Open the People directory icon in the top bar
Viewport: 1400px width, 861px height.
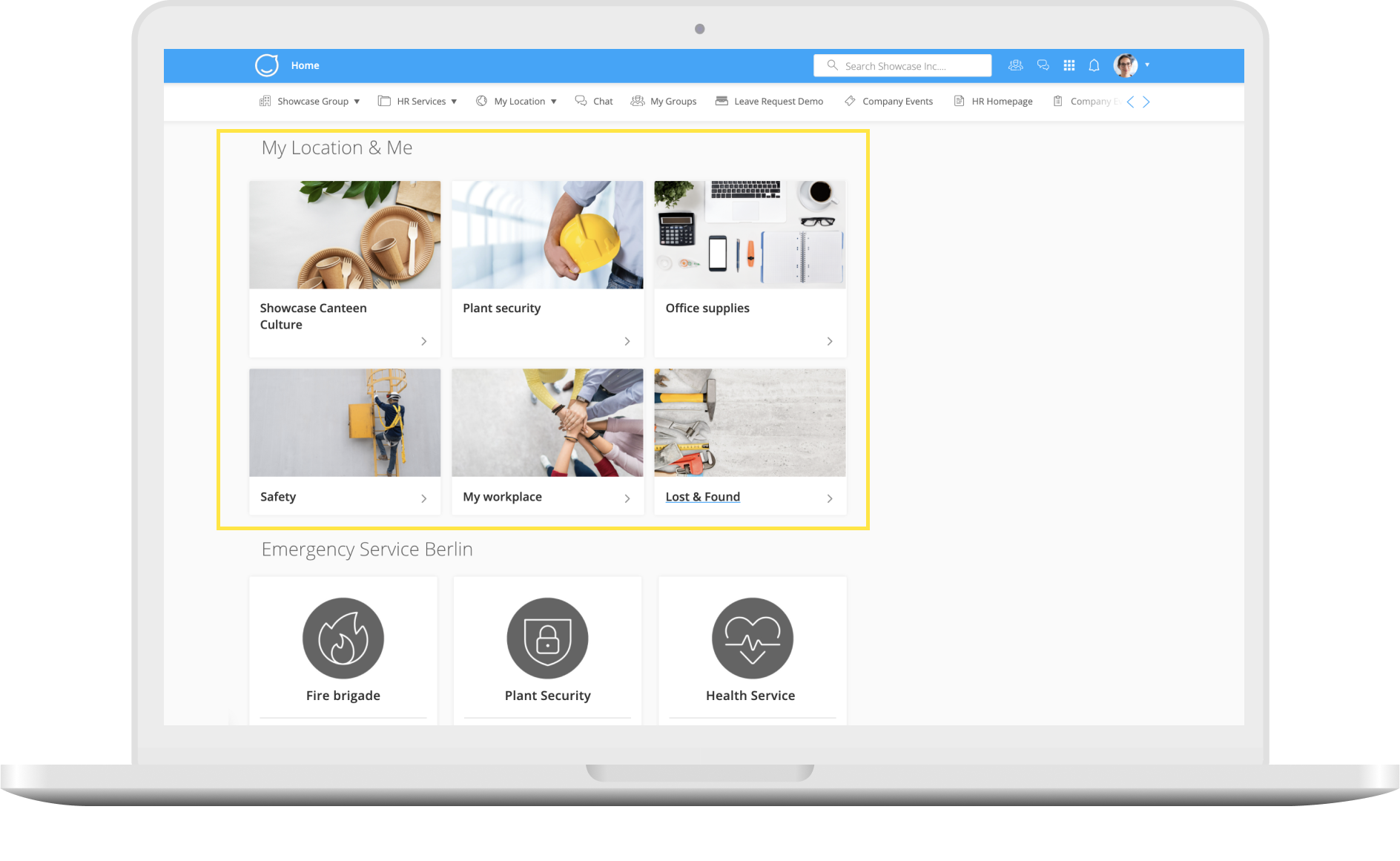1015,65
